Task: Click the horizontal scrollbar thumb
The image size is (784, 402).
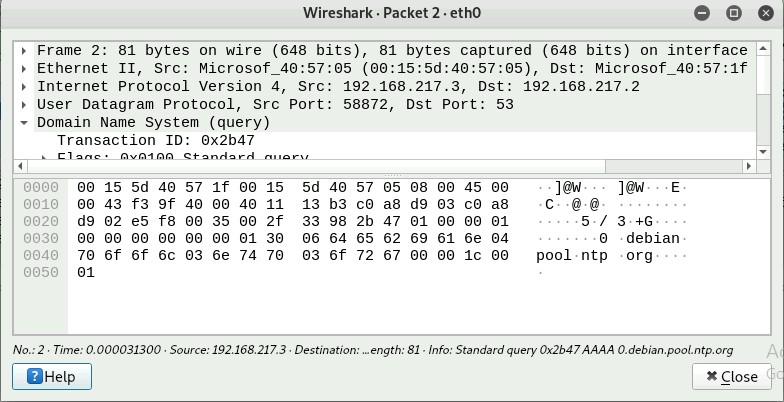Action: tap(316, 166)
